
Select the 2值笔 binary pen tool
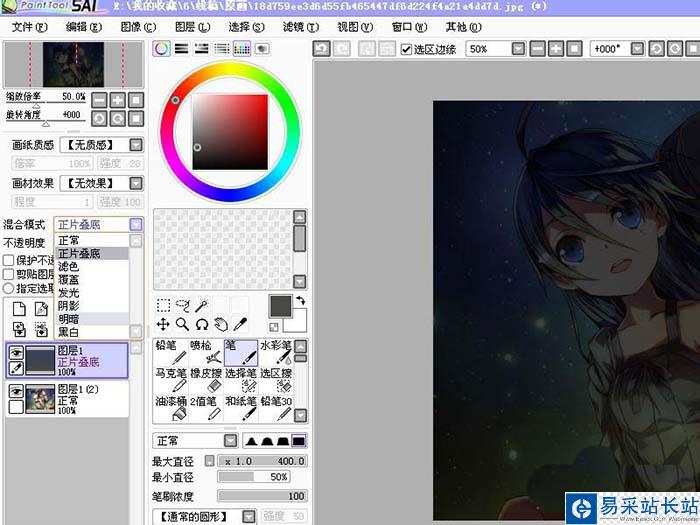click(x=206, y=408)
